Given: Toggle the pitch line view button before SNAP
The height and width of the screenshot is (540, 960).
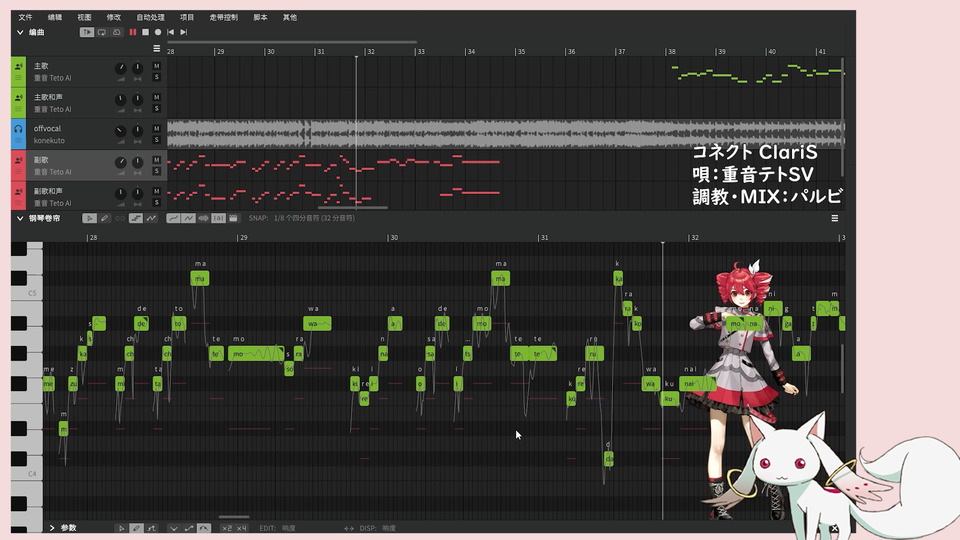Looking at the screenshot, I should tap(173, 218).
